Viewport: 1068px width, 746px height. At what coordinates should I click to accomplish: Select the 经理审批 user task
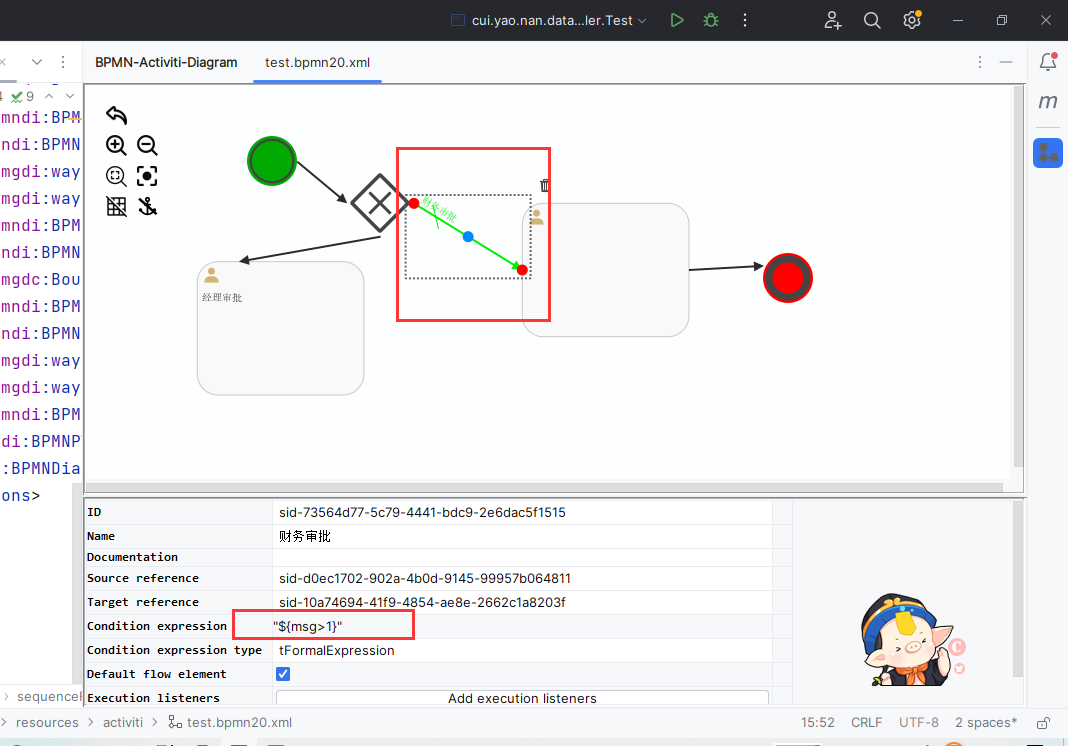281,328
